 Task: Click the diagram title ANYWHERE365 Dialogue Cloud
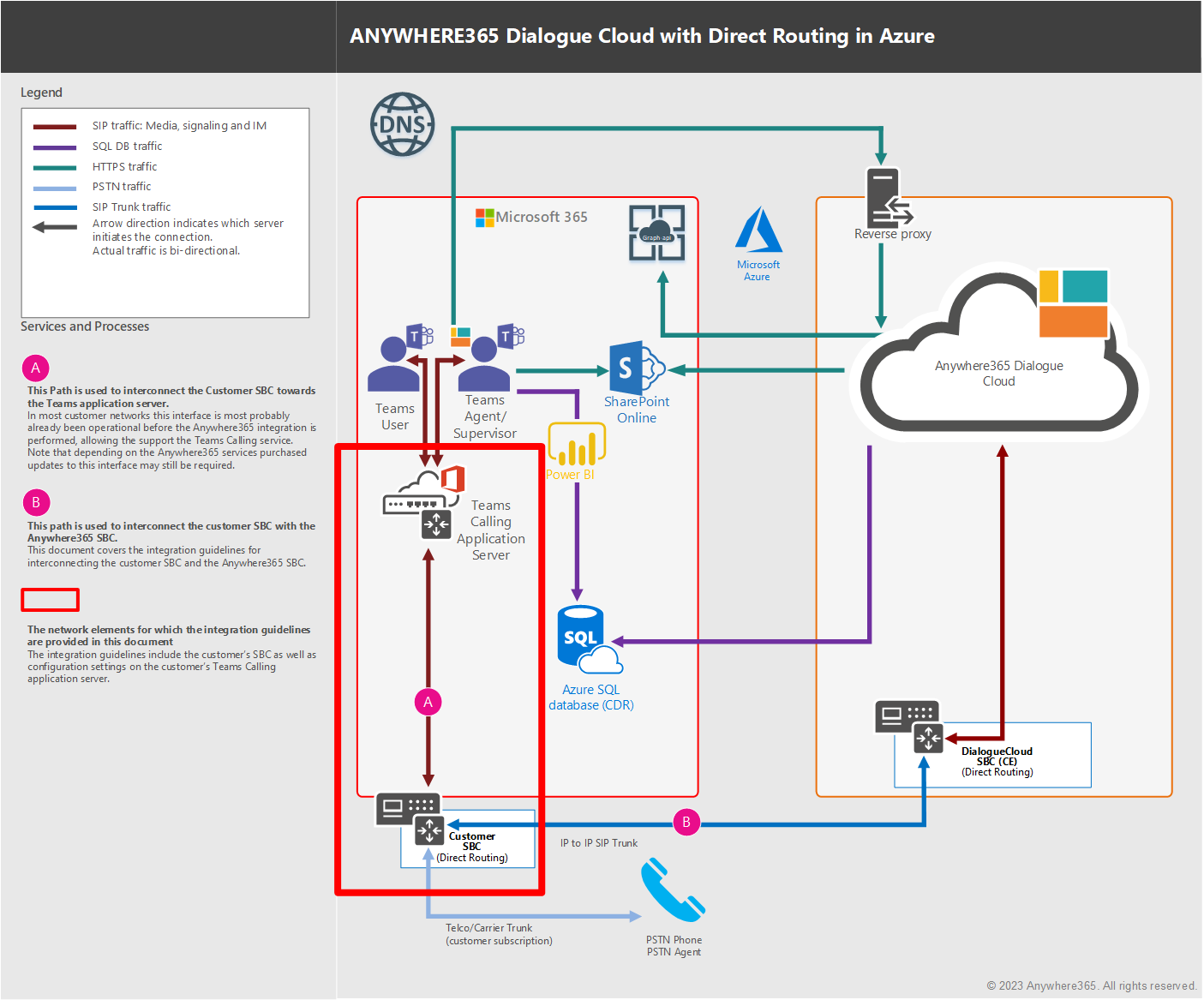pyautogui.click(x=642, y=36)
